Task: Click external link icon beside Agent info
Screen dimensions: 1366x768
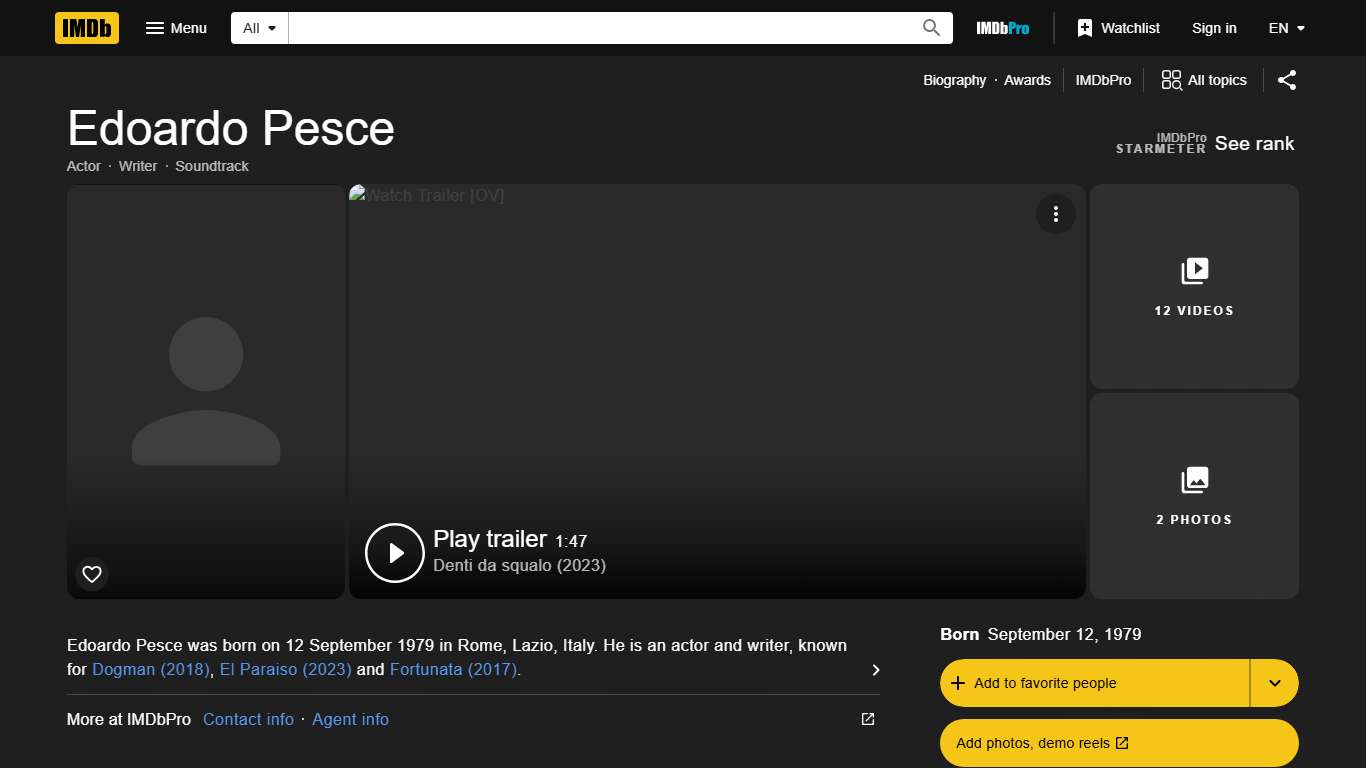Action: click(x=866, y=719)
